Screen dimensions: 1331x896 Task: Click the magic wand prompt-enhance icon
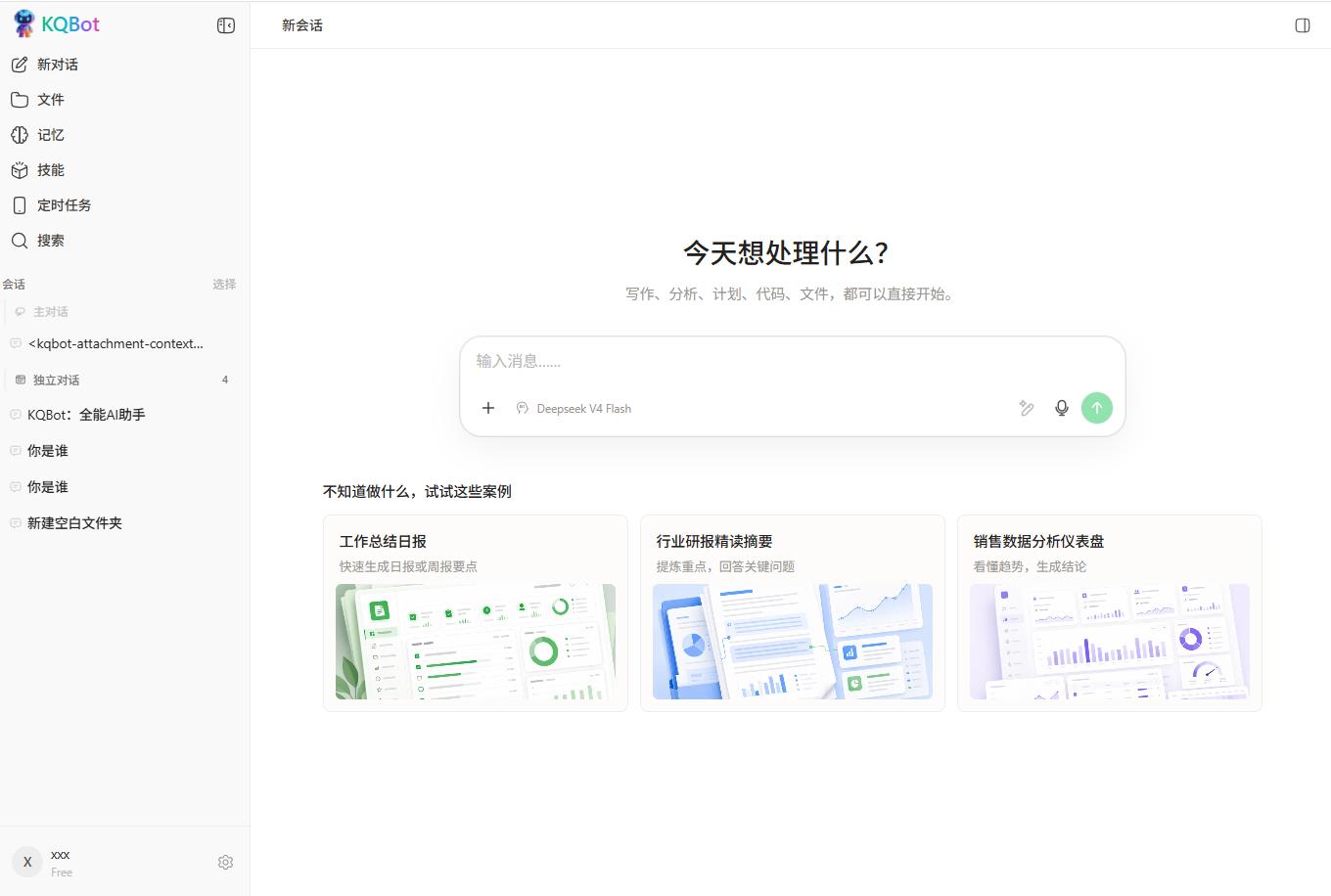(x=1027, y=408)
